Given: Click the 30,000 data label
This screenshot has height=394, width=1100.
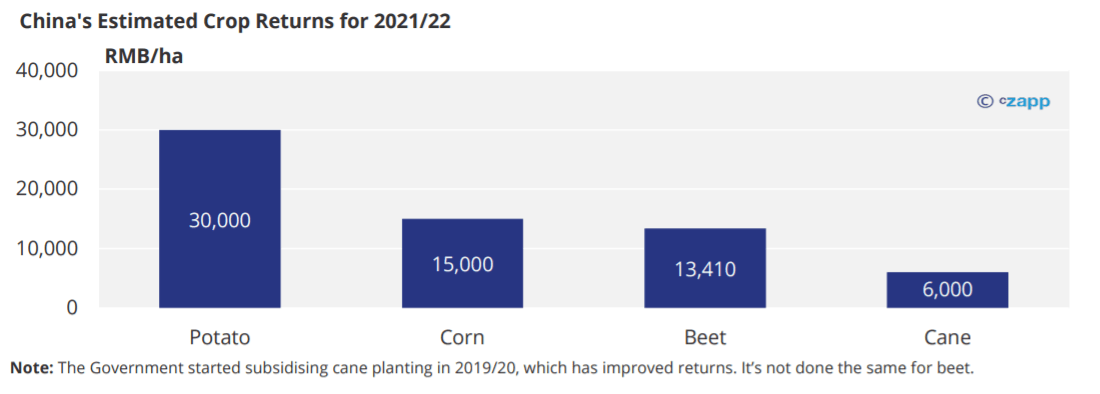Looking at the screenshot, I should point(220,220).
